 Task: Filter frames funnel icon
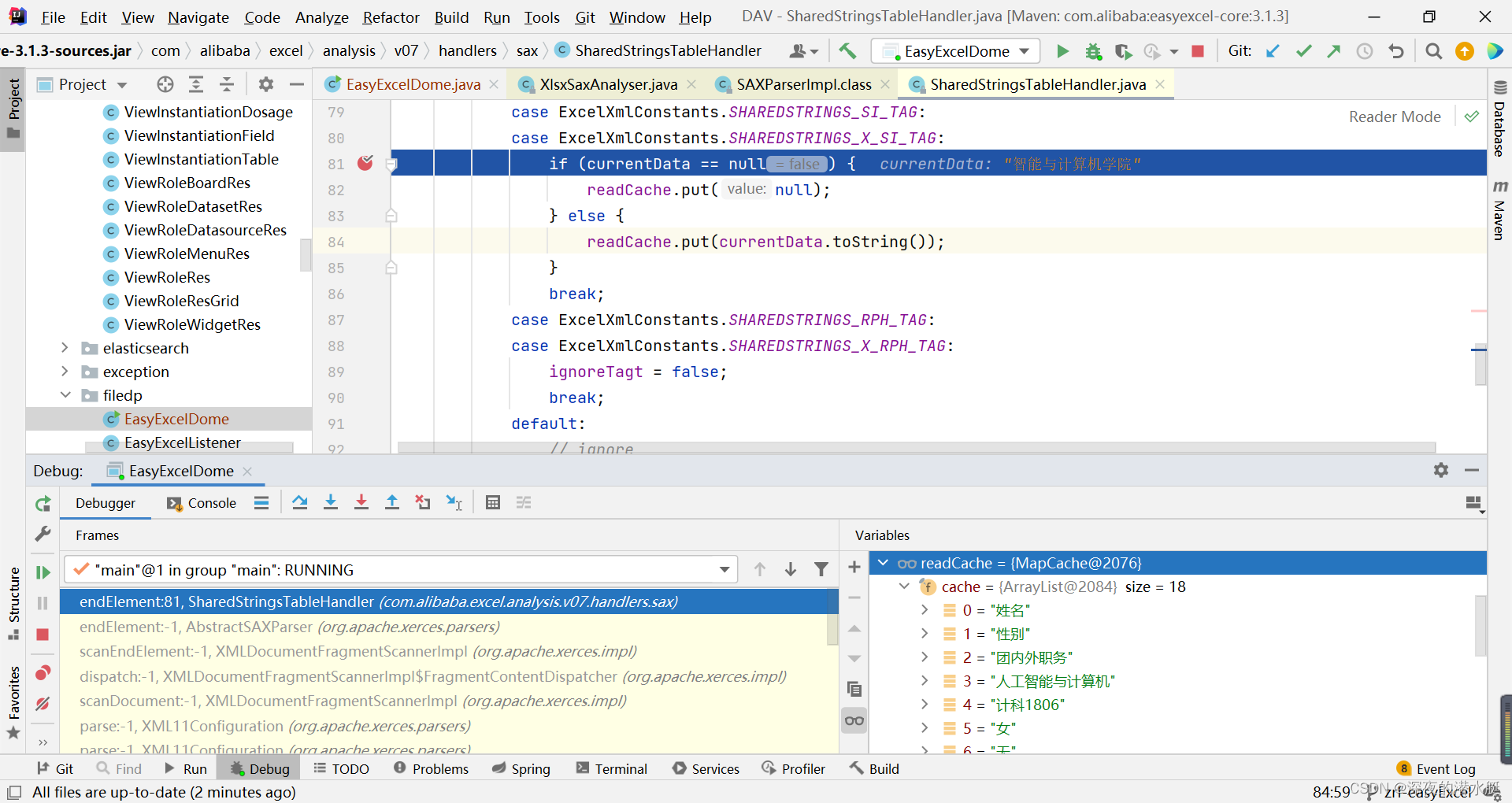point(821,569)
